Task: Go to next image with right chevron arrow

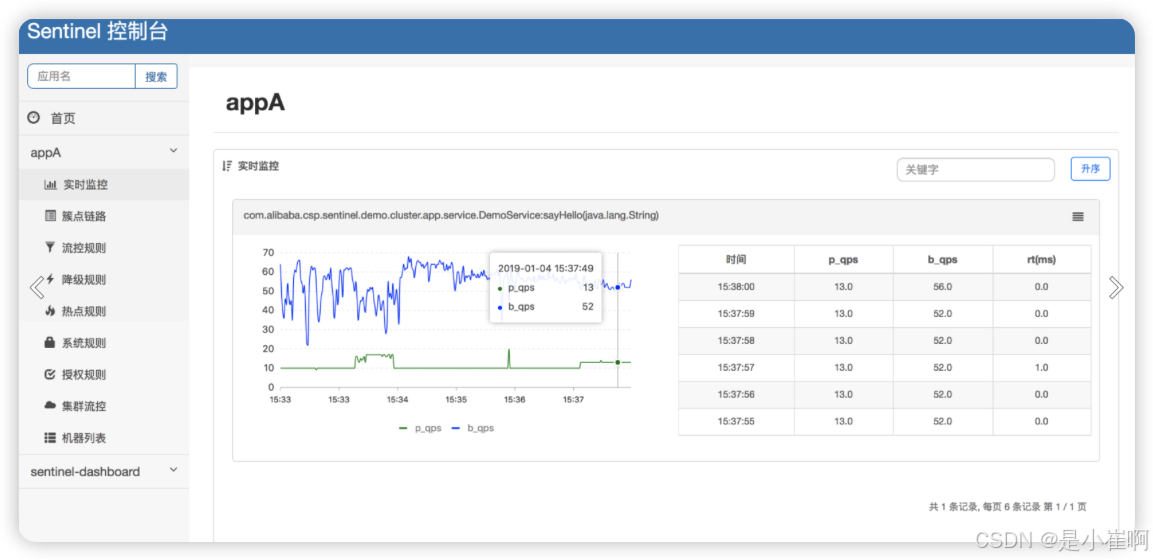Action: point(1115,287)
